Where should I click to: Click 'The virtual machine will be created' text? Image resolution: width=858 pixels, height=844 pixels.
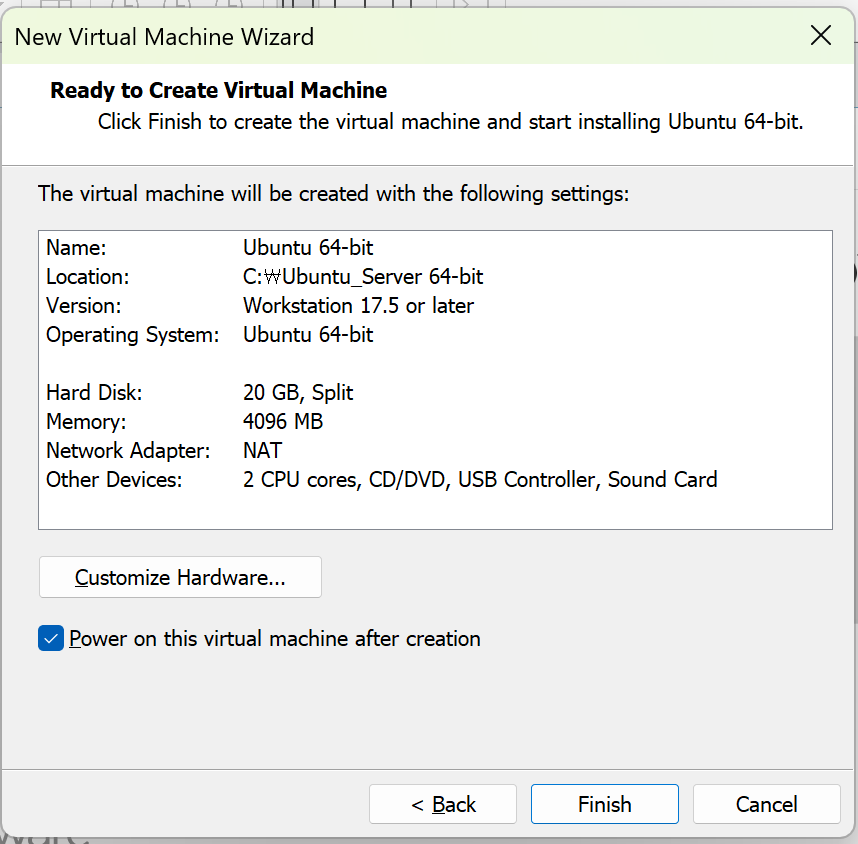point(333,194)
